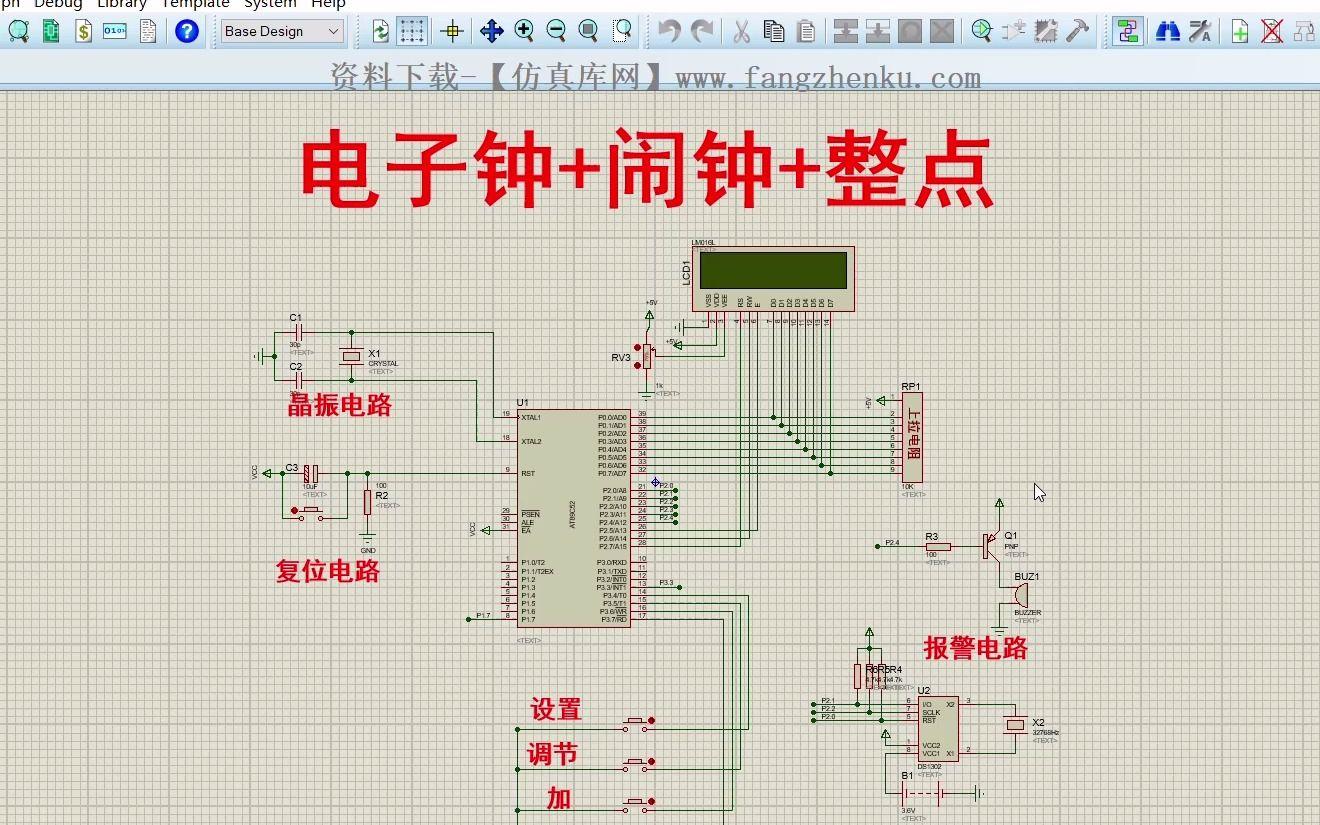This screenshot has height=825, width=1320.
Task: Select the Q1 PNP transistor
Action: click(991, 546)
